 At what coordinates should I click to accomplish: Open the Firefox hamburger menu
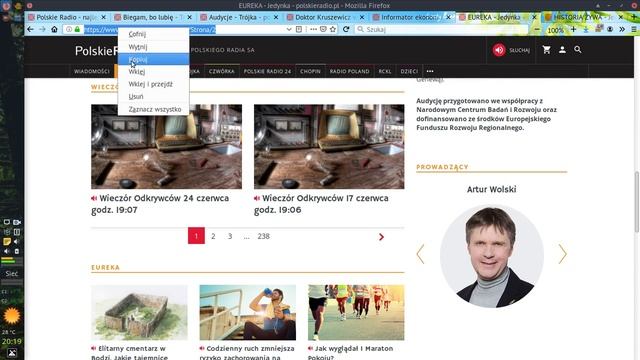pos(633,29)
